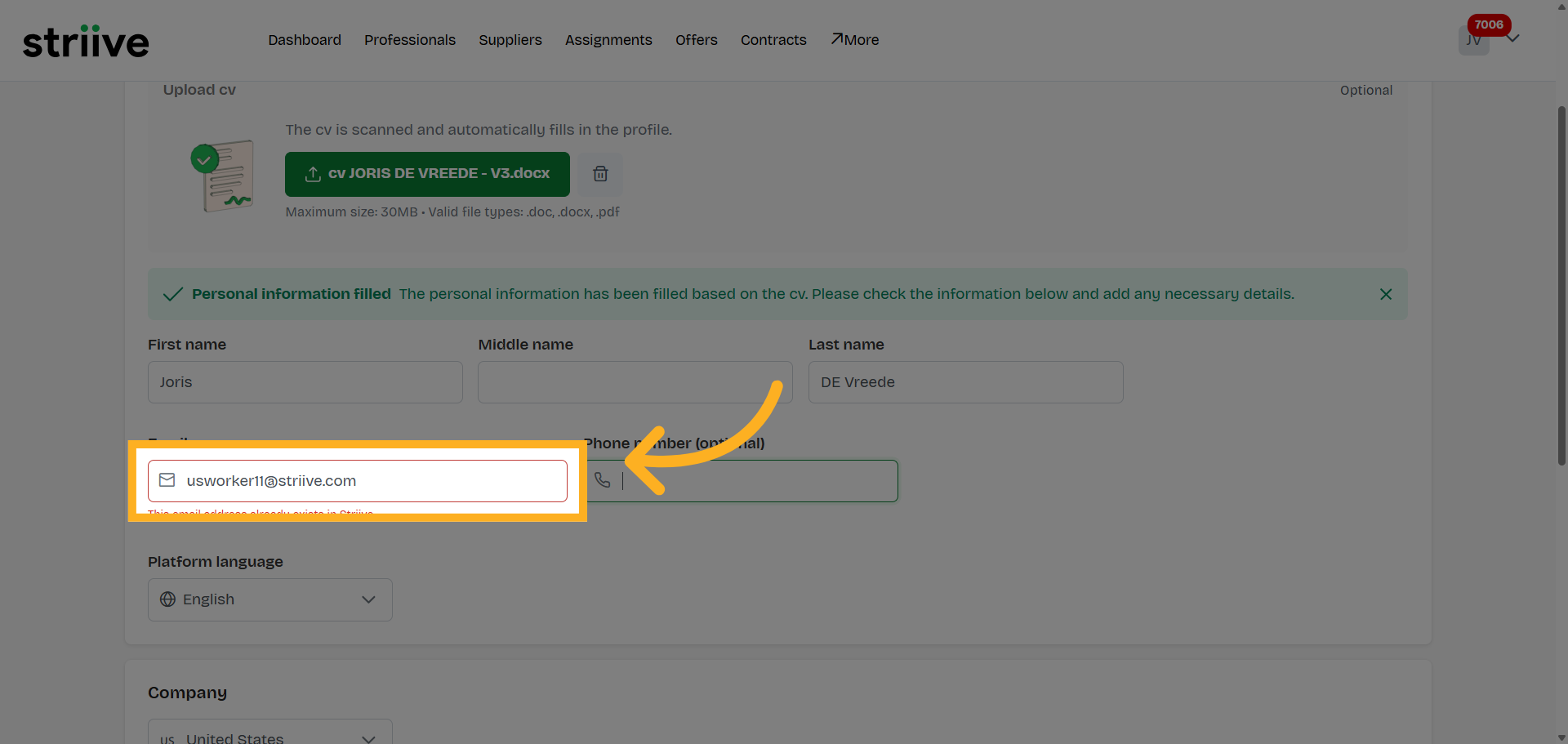Click the globe icon in Platform language field

point(167,599)
